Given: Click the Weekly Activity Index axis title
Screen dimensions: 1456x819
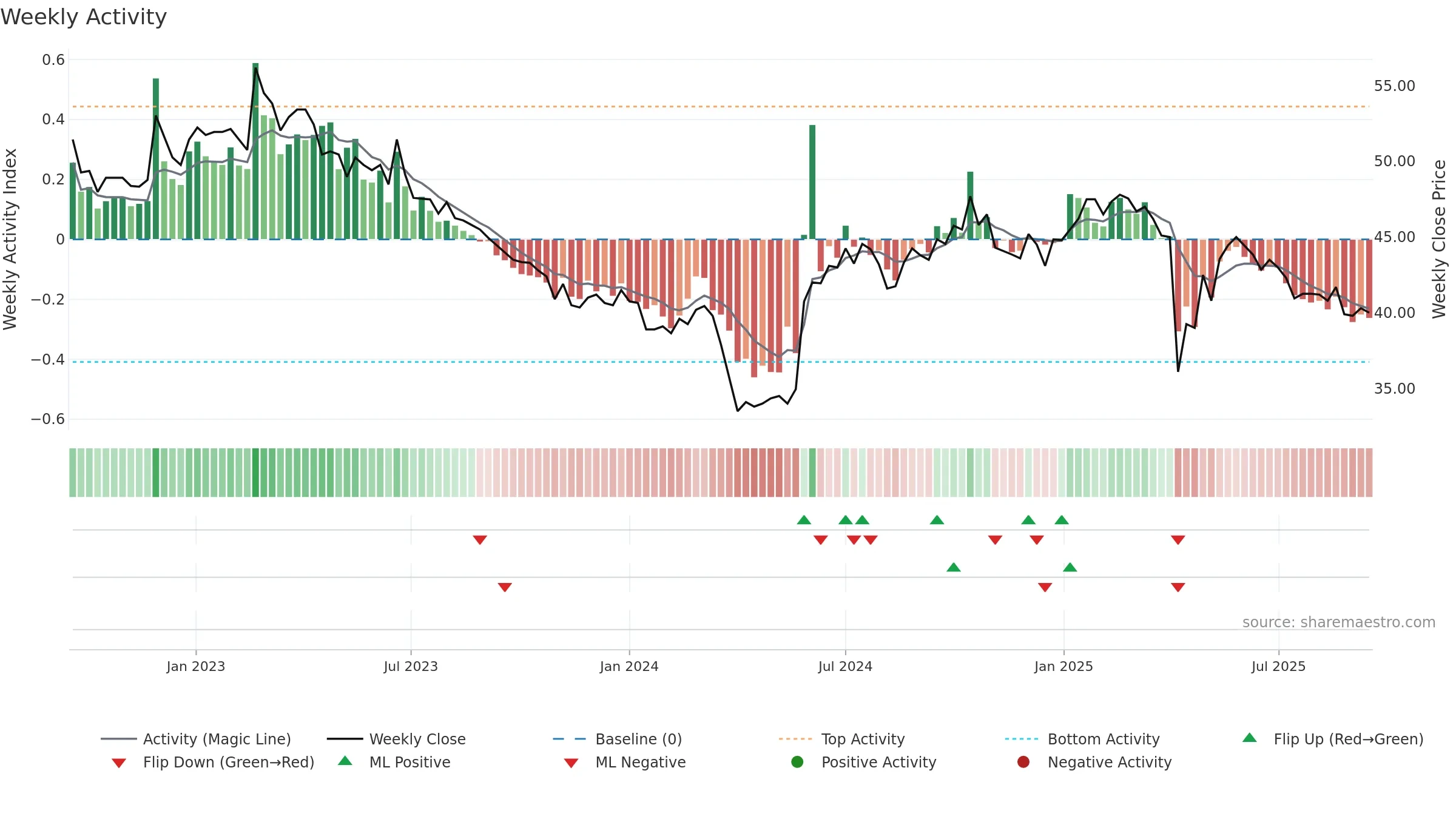Looking at the screenshot, I should click(10, 239).
